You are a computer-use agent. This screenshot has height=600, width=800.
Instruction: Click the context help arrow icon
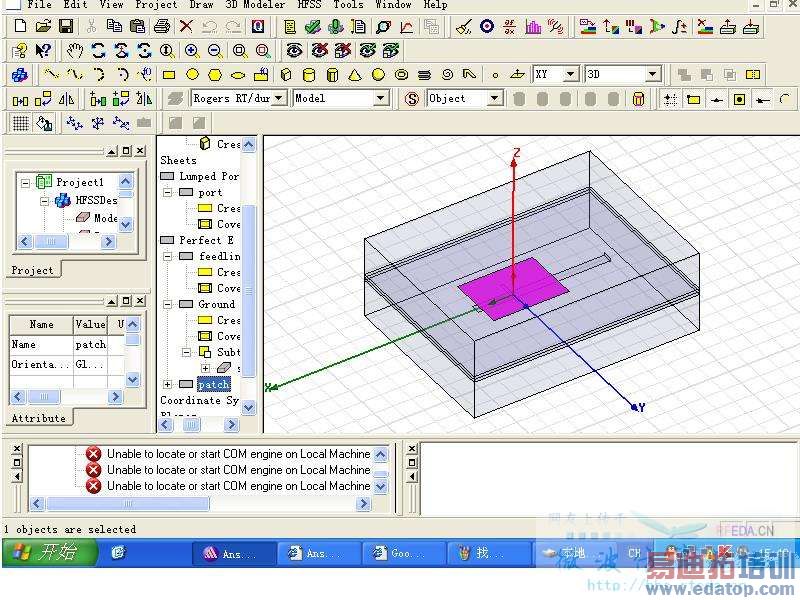(43, 51)
